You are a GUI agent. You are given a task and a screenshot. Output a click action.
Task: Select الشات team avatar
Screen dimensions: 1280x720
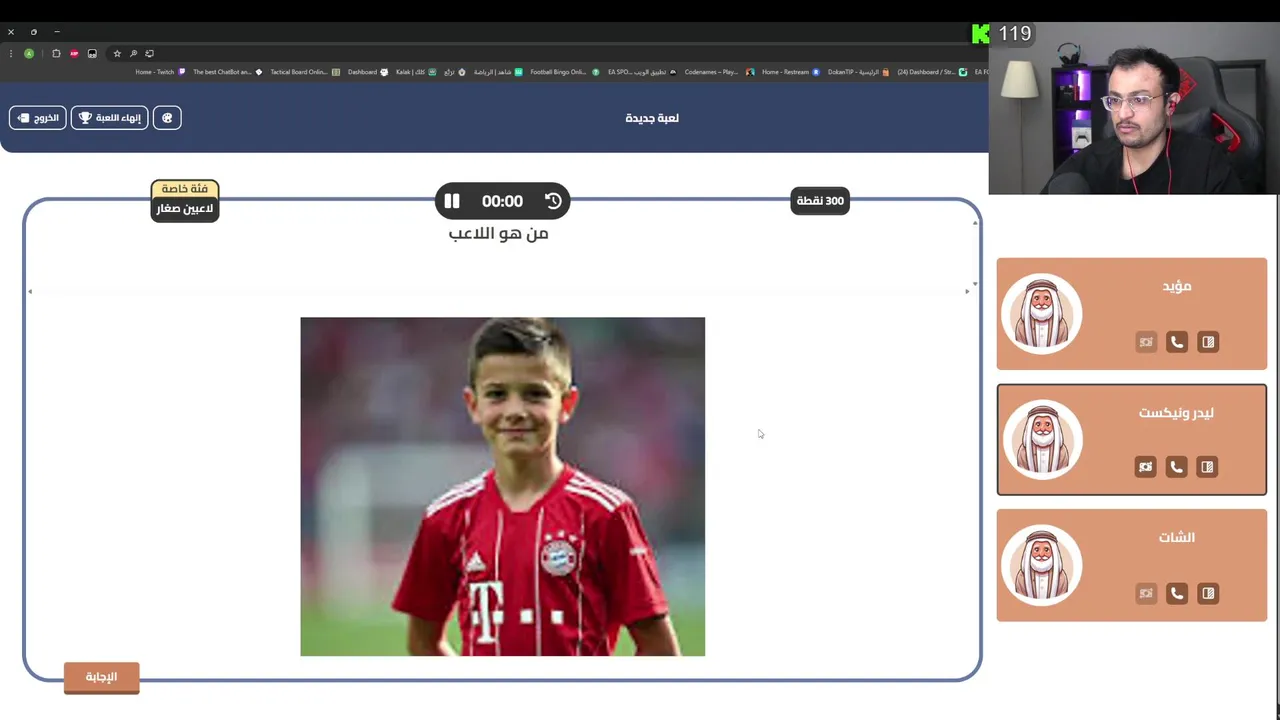pos(1042,566)
